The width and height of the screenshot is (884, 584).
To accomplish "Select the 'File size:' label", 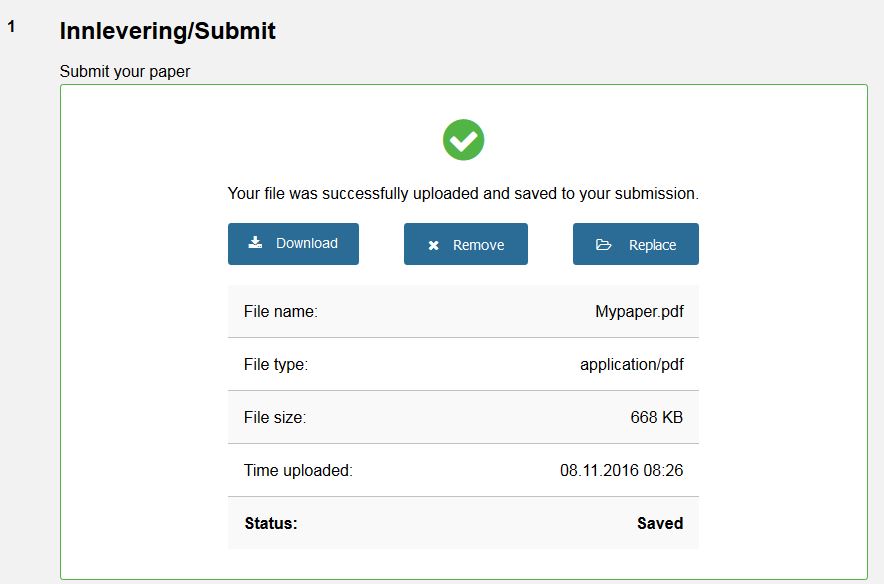I will coord(275,417).
